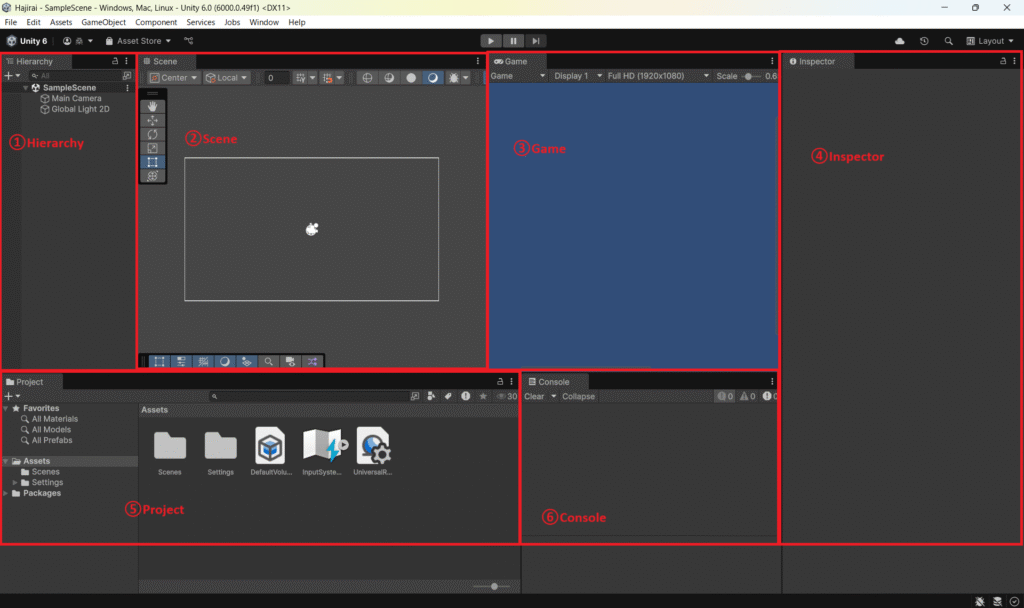Click the search magnifier in top toolbar

pyautogui.click(x=948, y=40)
